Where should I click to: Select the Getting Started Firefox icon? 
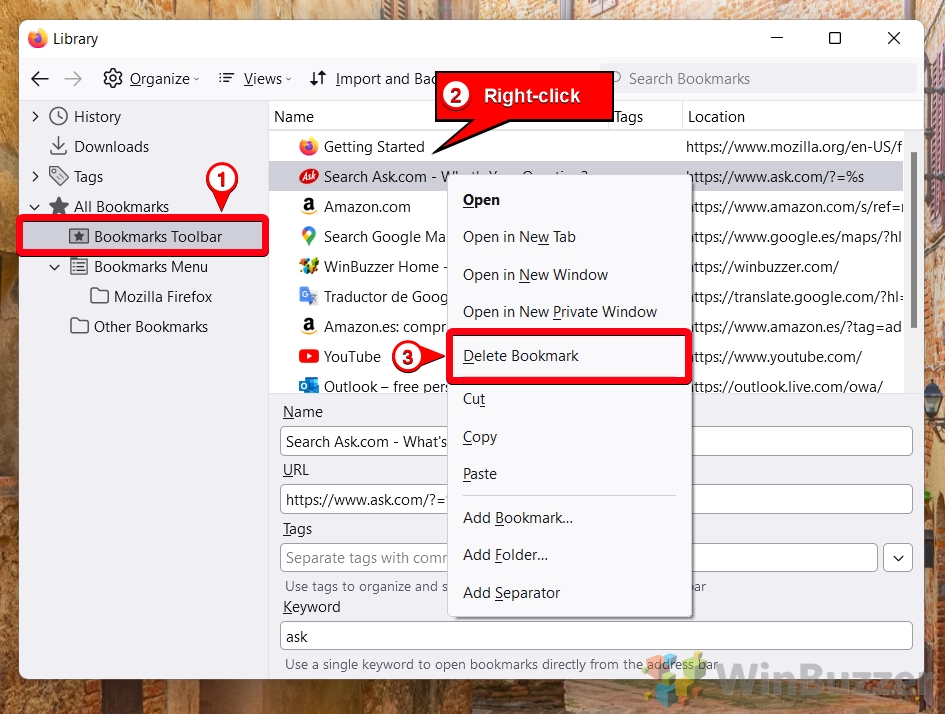[309, 146]
